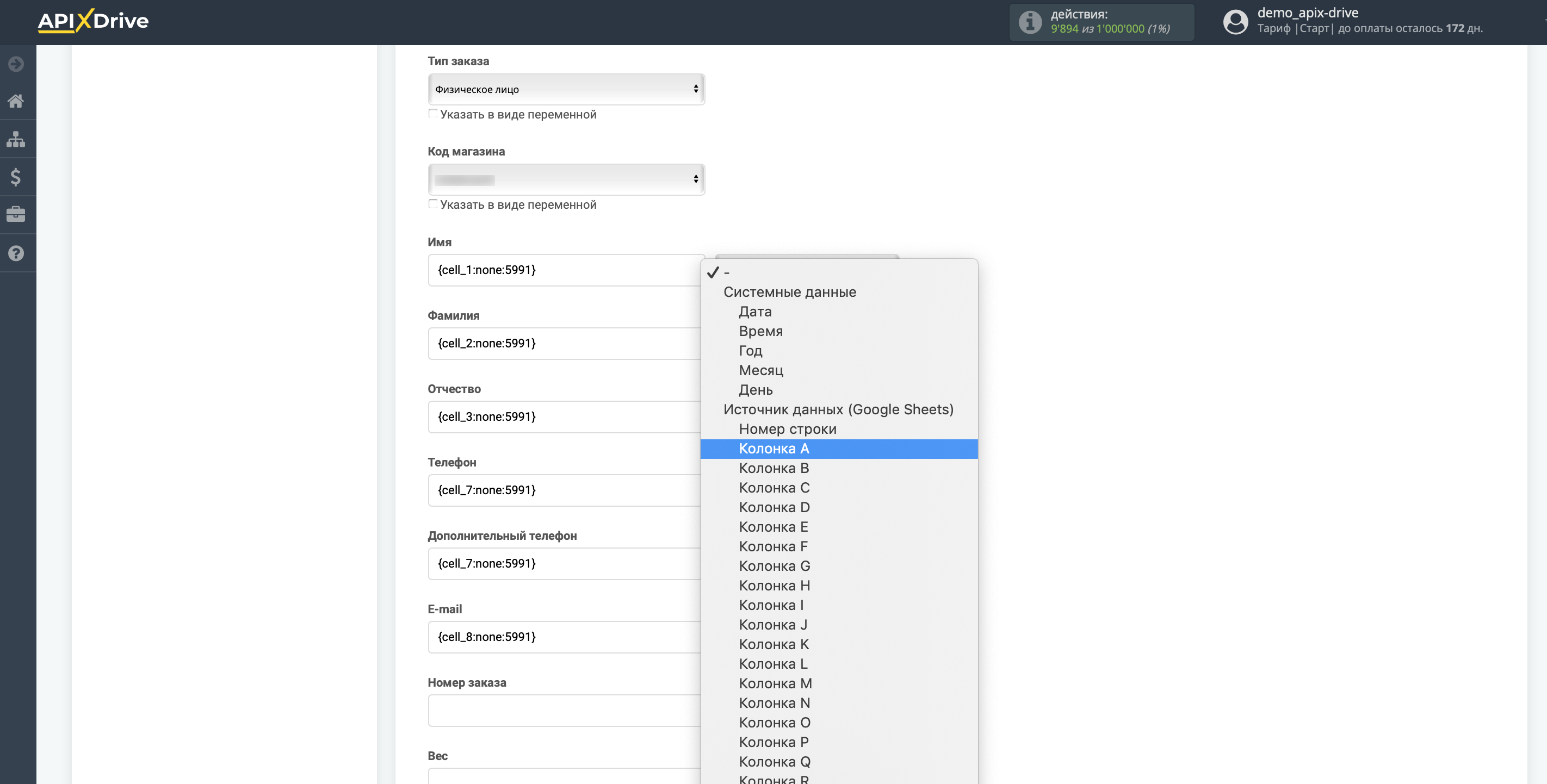Image resolution: width=1547 pixels, height=784 pixels.
Task: Open the briefcase services icon
Action: pyautogui.click(x=16, y=214)
